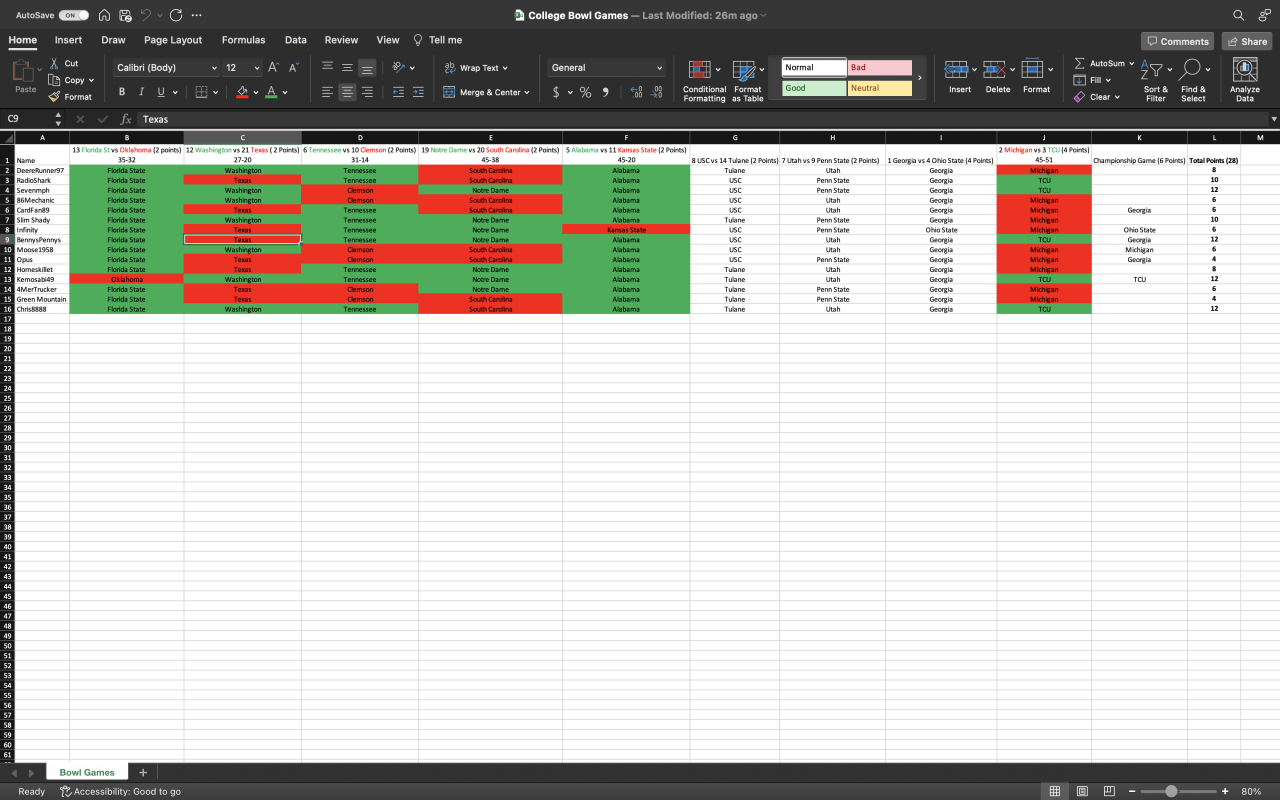Align text to the top
1280x800 pixels.
pyautogui.click(x=327, y=67)
